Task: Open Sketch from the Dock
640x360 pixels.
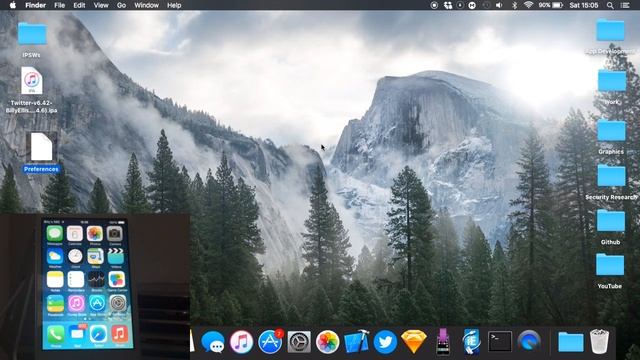Action: pyautogui.click(x=414, y=342)
